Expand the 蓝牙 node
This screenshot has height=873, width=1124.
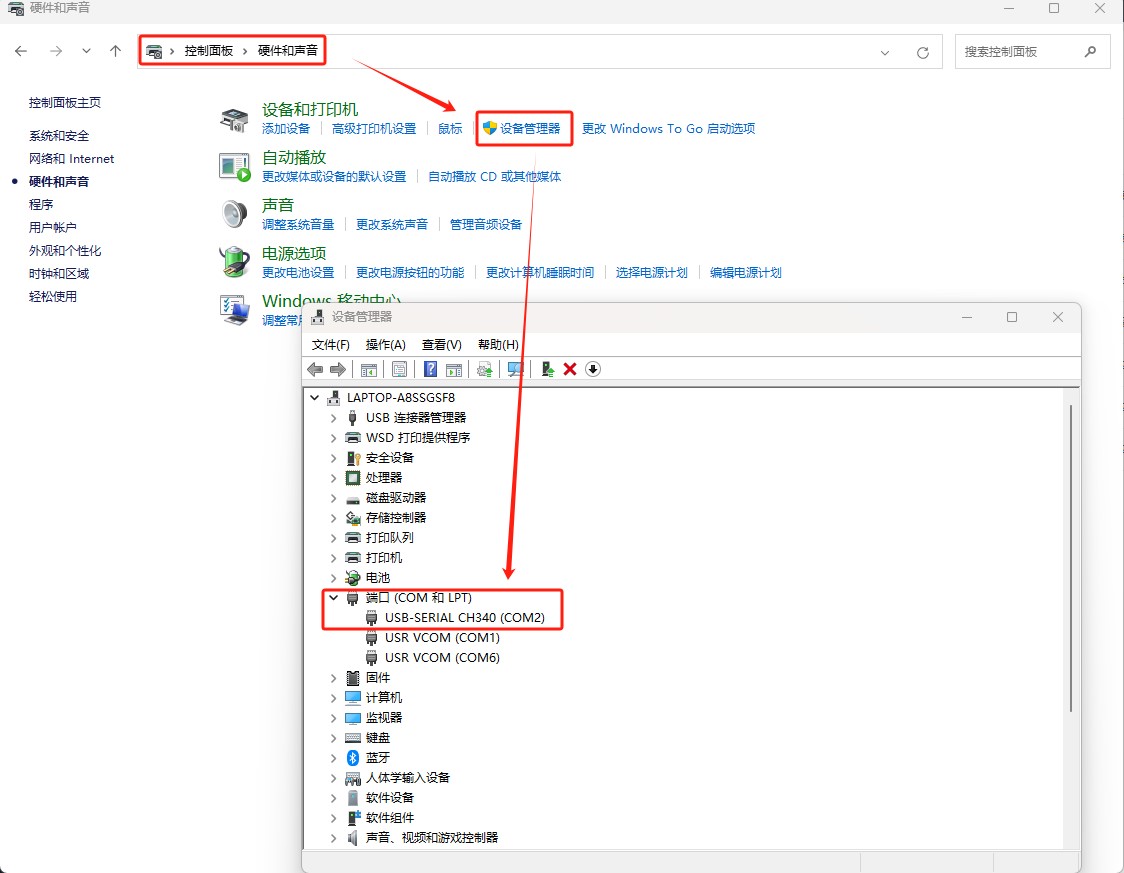(333, 758)
